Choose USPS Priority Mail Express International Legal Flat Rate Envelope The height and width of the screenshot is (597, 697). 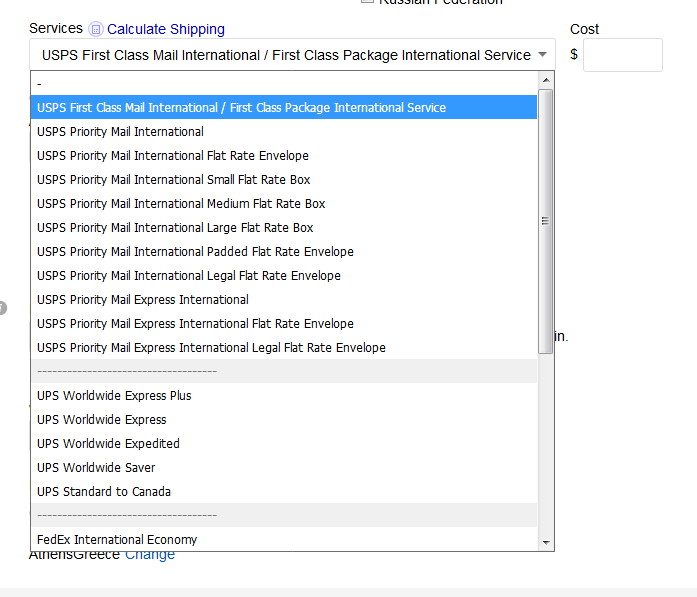click(x=284, y=347)
